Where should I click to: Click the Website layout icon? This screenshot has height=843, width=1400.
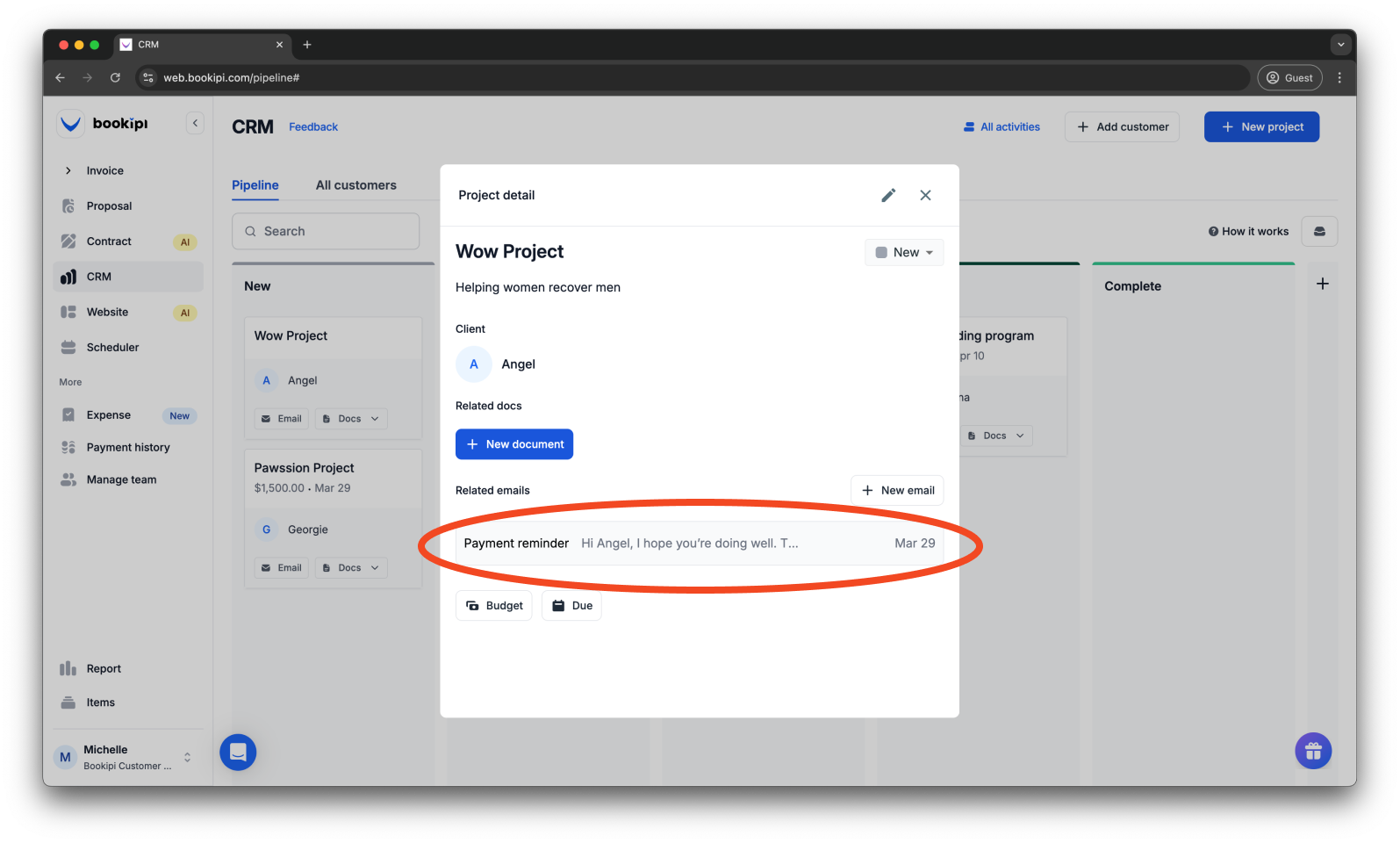[68, 312]
